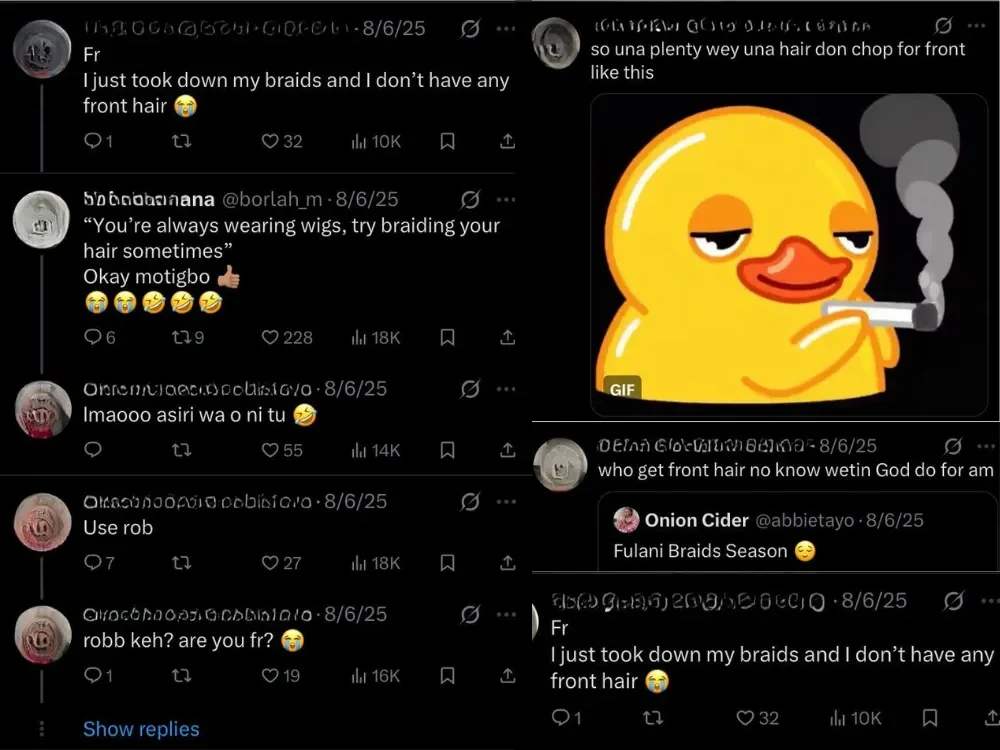1000x750 pixels.
Task: Open more options on the @borlah_m tweet
Action: pos(506,199)
